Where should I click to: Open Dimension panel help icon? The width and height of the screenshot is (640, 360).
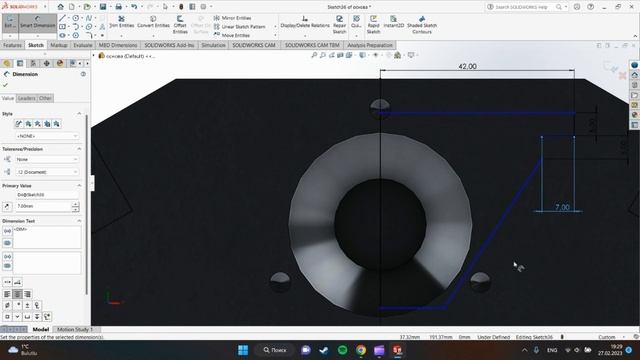click(x=83, y=74)
